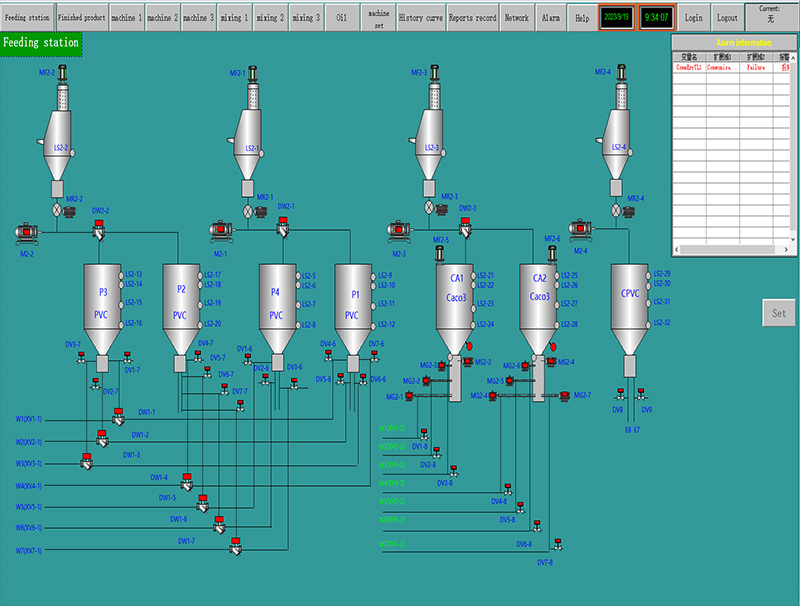Click the Logout button
The height and width of the screenshot is (606, 800).
(727, 16)
